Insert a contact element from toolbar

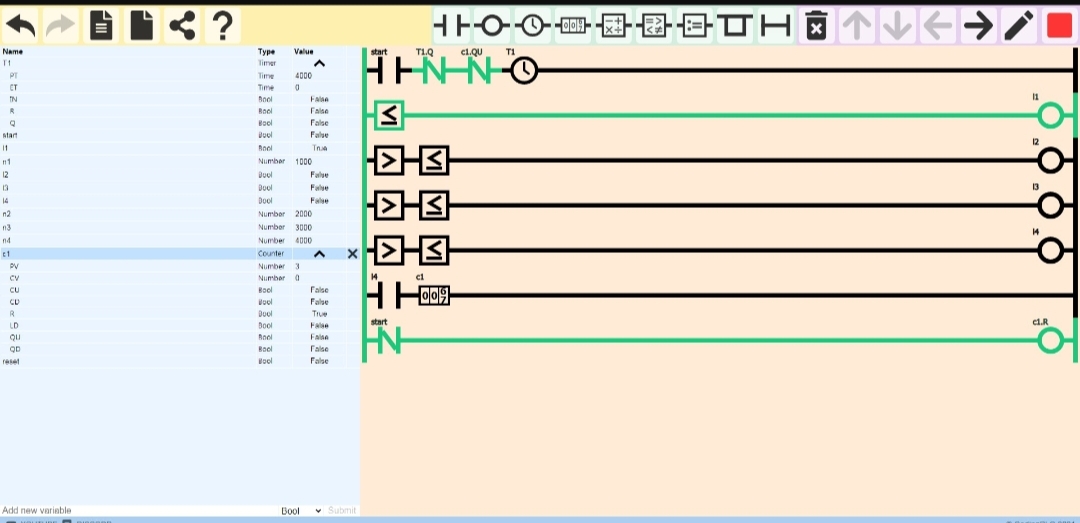pos(450,26)
